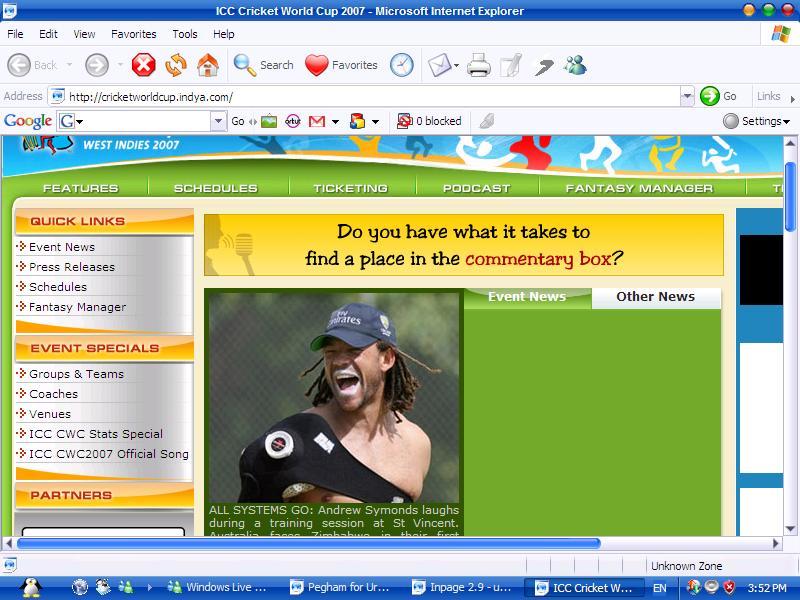
Task: Click the Gmail icon in Google toolbar
Action: coord(317,121)
